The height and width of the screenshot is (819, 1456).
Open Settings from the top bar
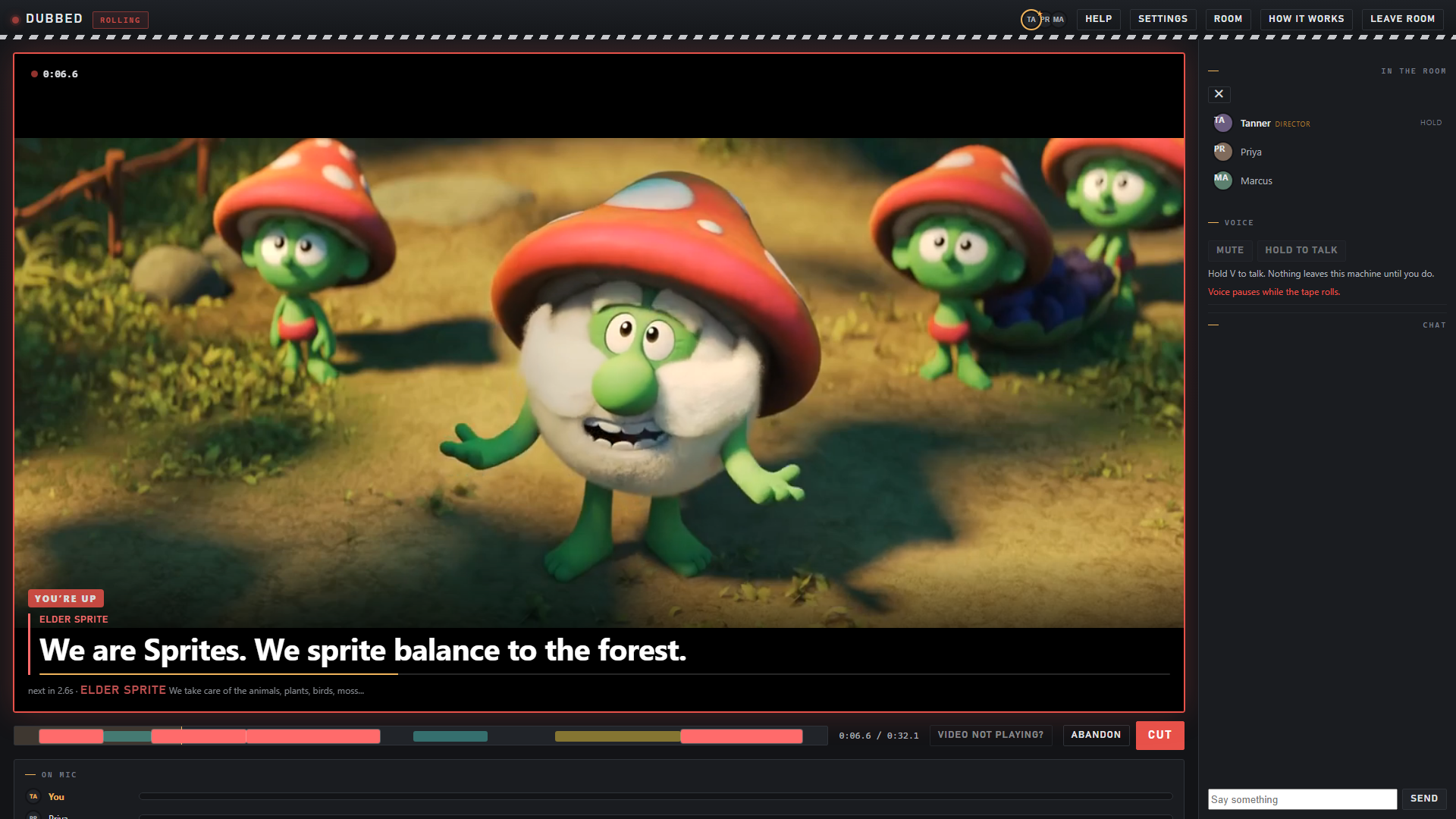pos(1163,19)
